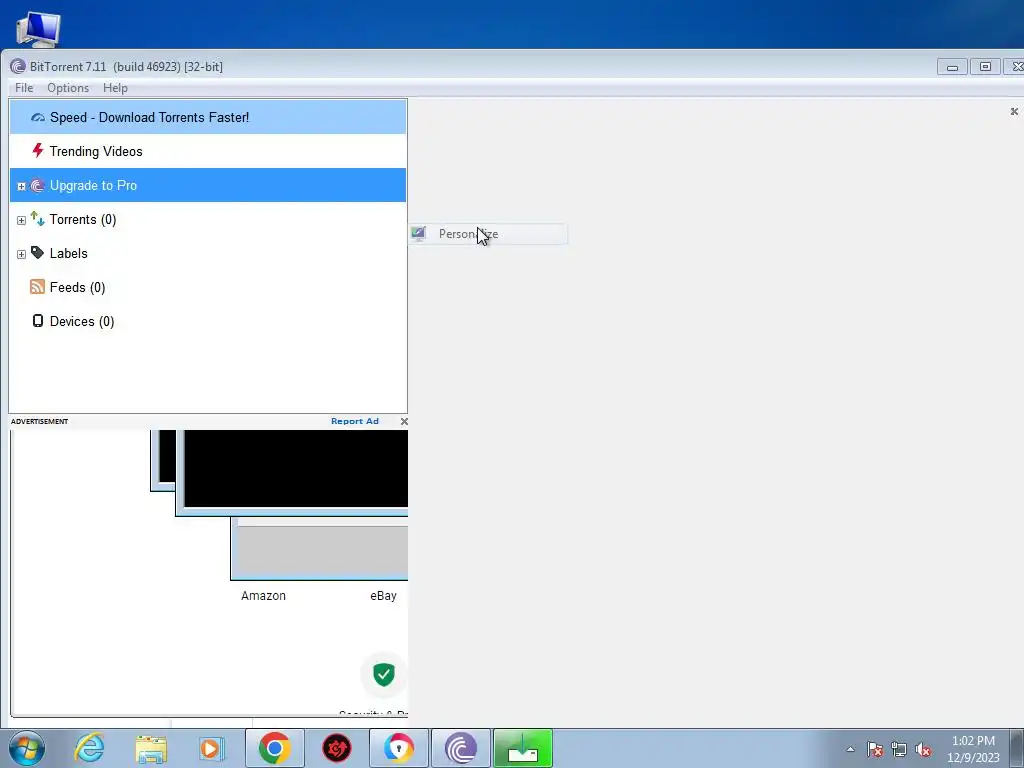This screenshot has width=1024, height=768.
Task: Expand the Upgrade to Pro node
Action: [22, 186]
